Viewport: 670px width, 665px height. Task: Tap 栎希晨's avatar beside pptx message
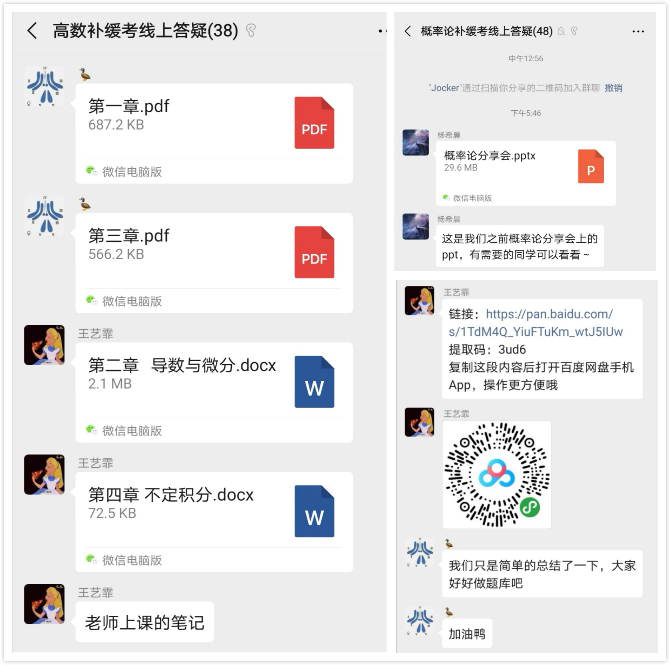coord(416,143)
